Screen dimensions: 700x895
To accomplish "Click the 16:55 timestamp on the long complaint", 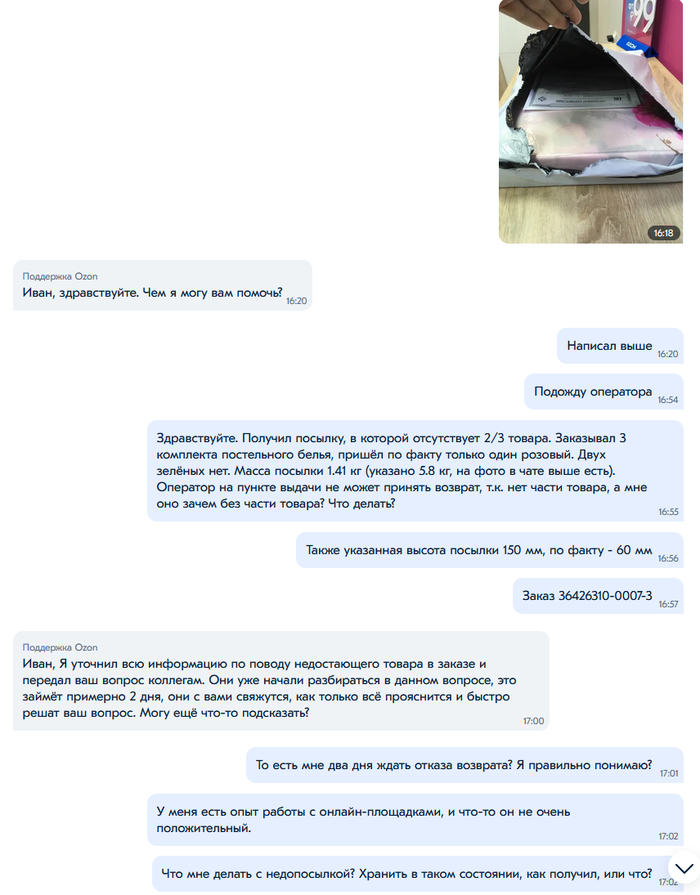I will point(668,511).
